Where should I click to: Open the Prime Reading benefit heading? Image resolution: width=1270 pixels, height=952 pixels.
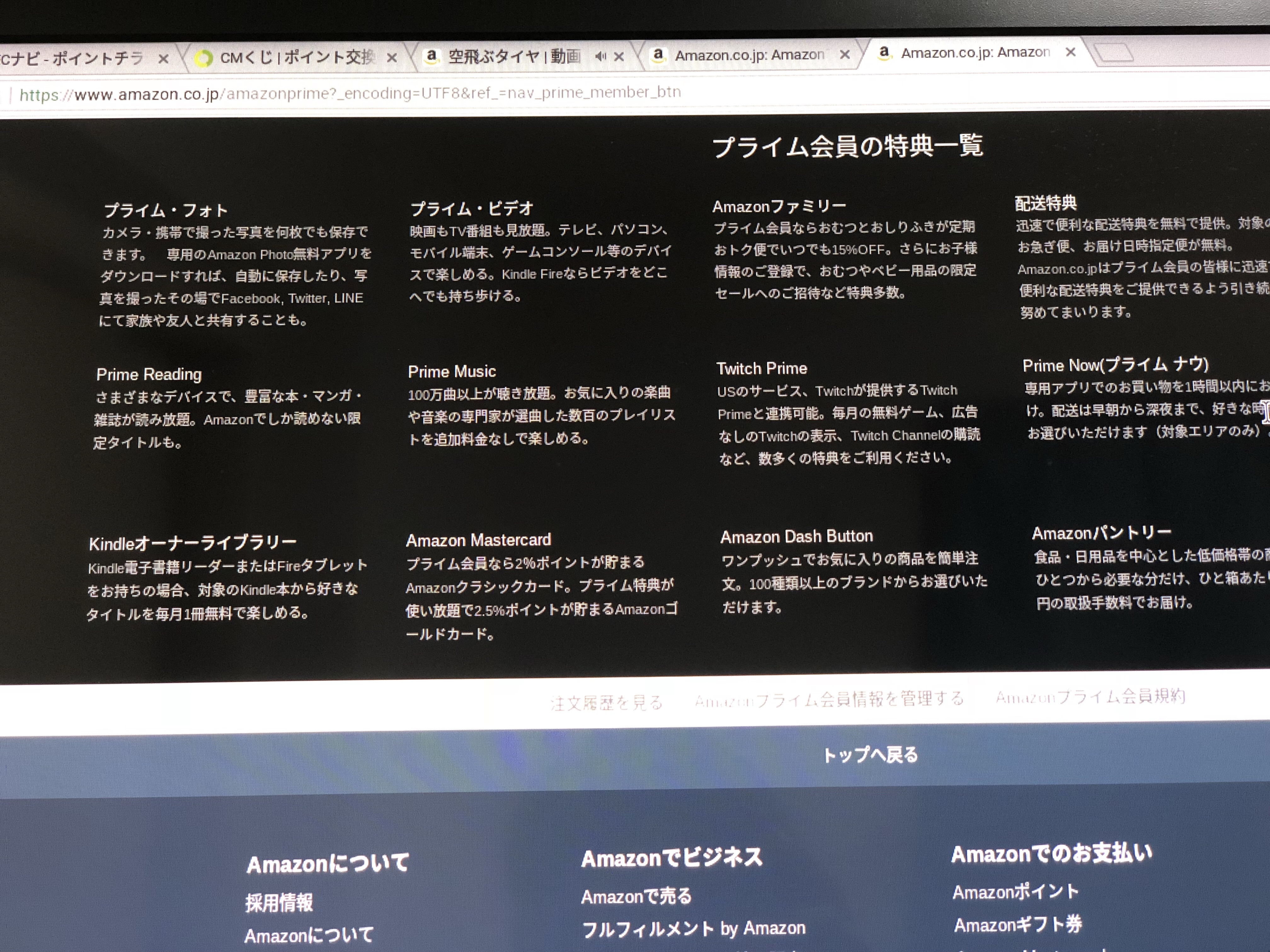click(149, 375)
